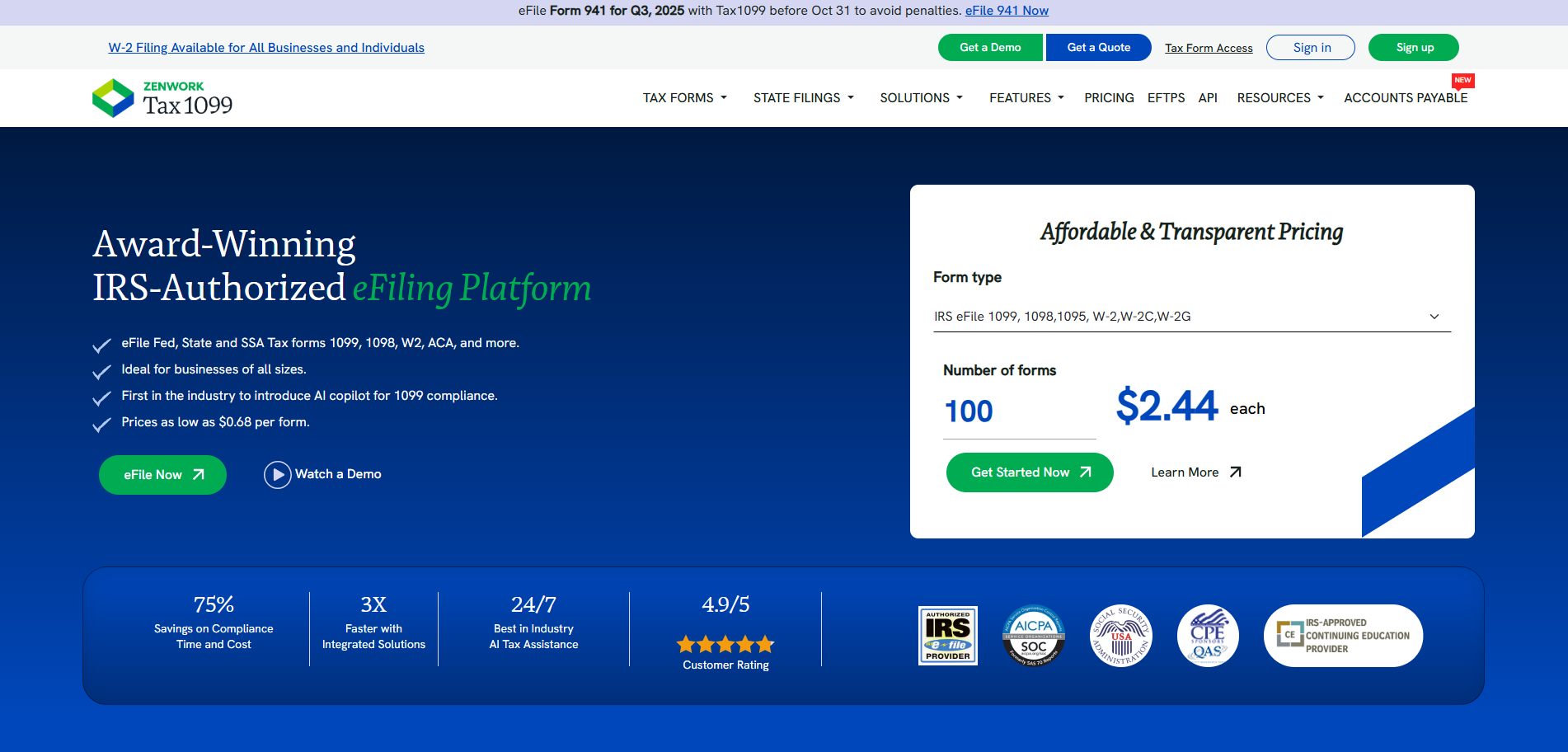Click the Sign in button

point(1310,48)
